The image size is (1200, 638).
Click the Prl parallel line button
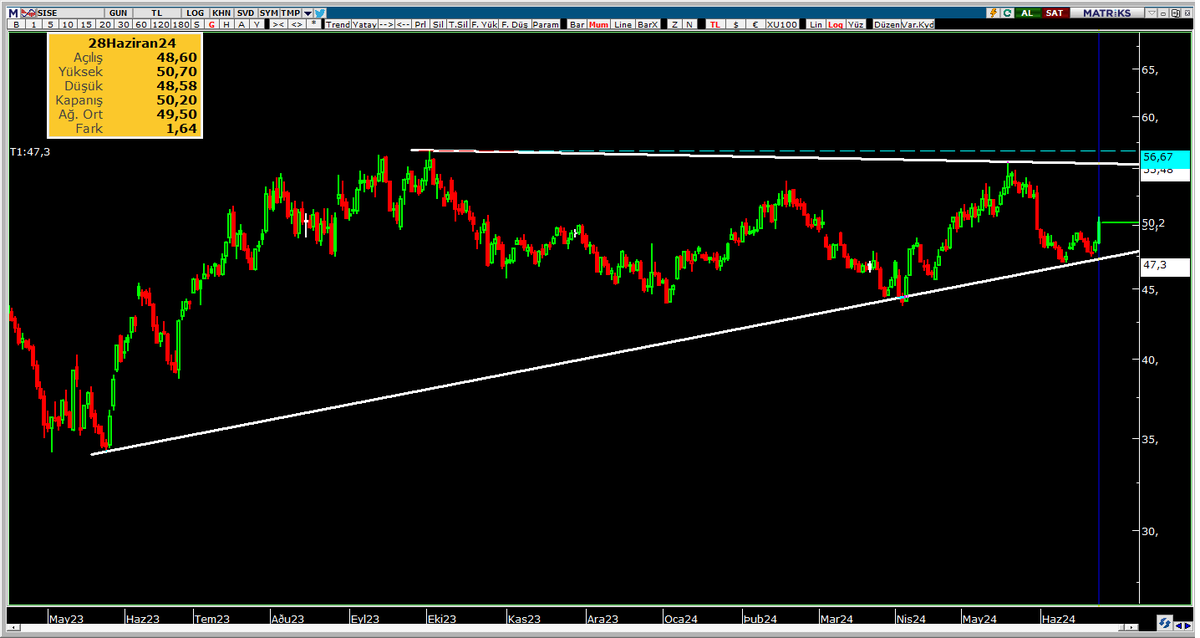coord(420,24)
